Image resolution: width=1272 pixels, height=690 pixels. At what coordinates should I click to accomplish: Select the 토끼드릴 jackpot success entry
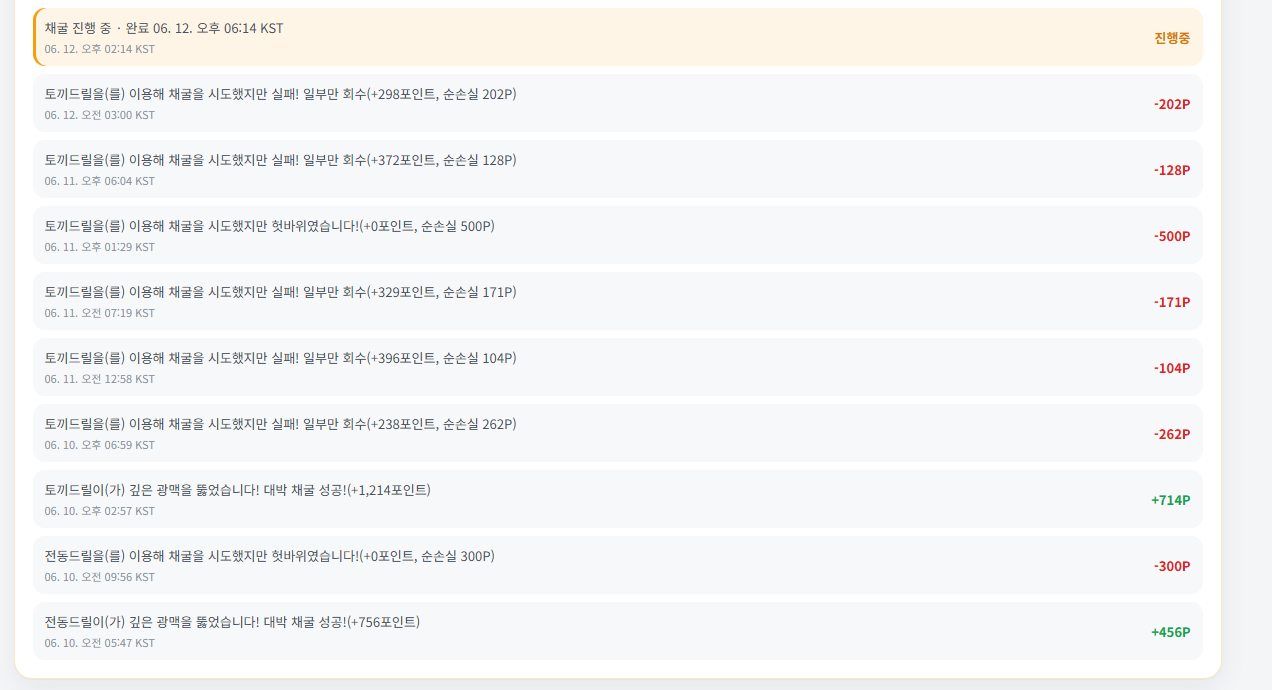click(x=618, y=499)
